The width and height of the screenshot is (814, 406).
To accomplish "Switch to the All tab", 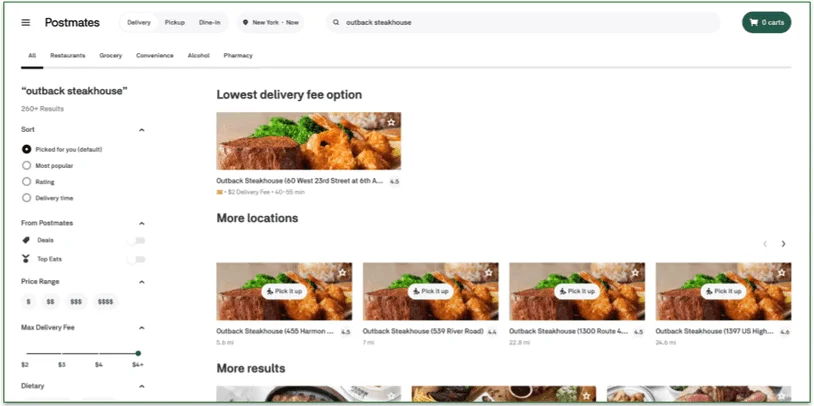I will [x=32, y=56].
